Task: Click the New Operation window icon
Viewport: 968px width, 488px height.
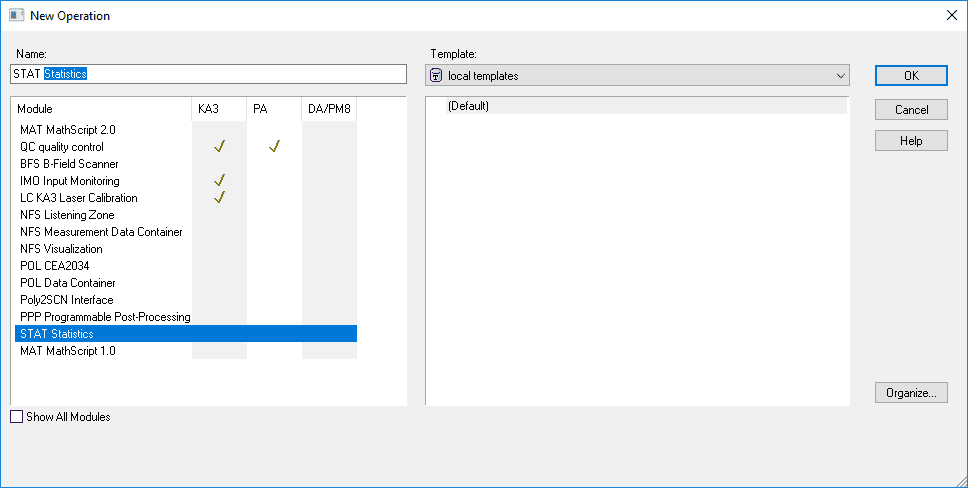Action: tap(17, 15)
